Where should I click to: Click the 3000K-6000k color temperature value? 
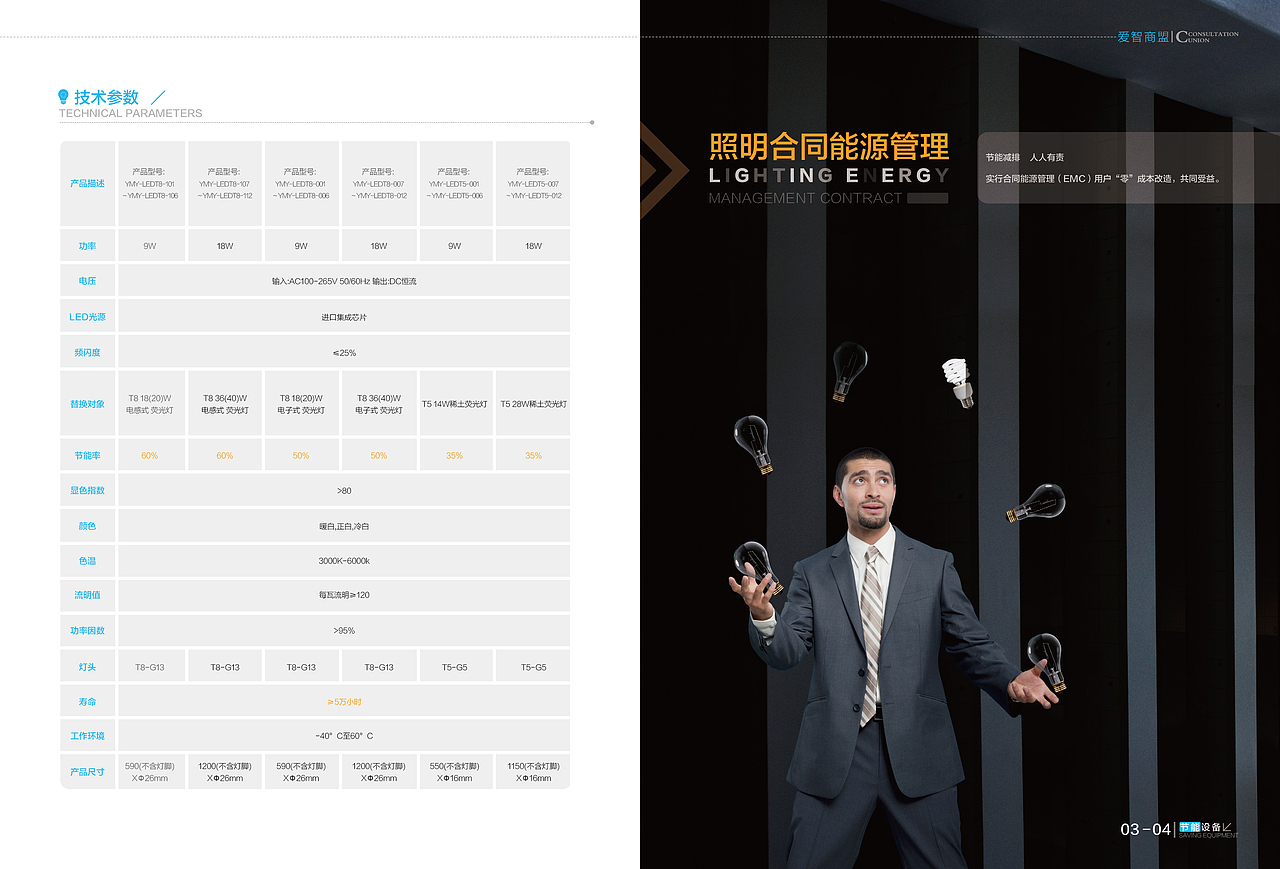(344, 561)
